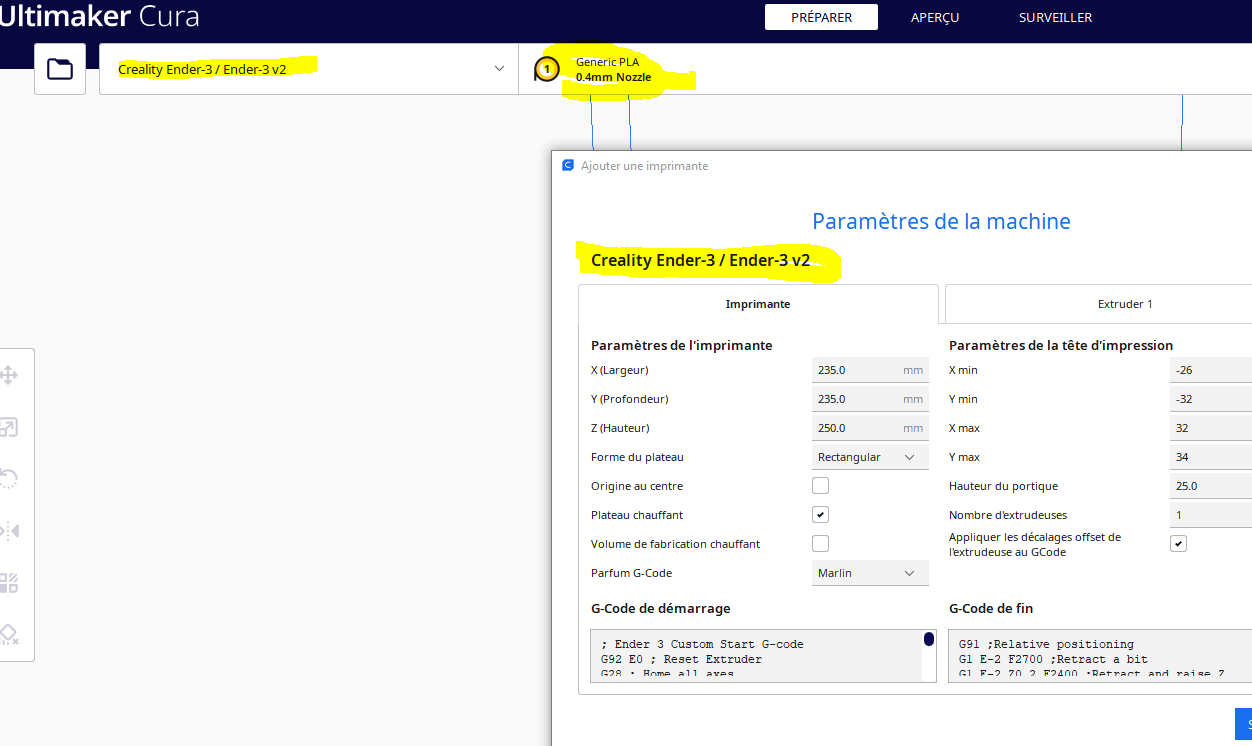Image resolution: width=1252 pixels, height=746 pixels.
Task: Click the start G-Code scrollbar handle
Action: 929,639
